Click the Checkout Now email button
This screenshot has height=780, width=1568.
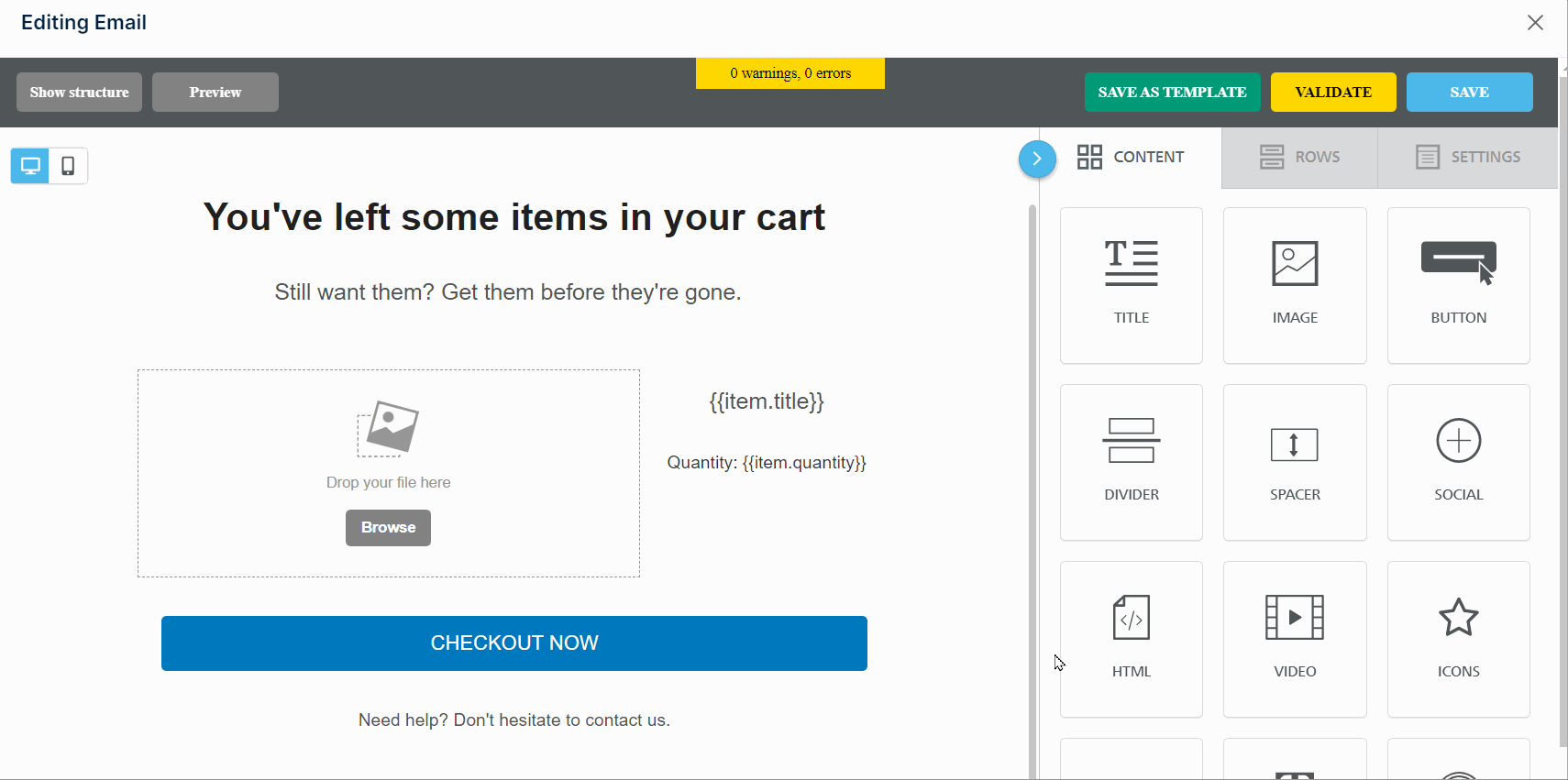coord(514,643)
